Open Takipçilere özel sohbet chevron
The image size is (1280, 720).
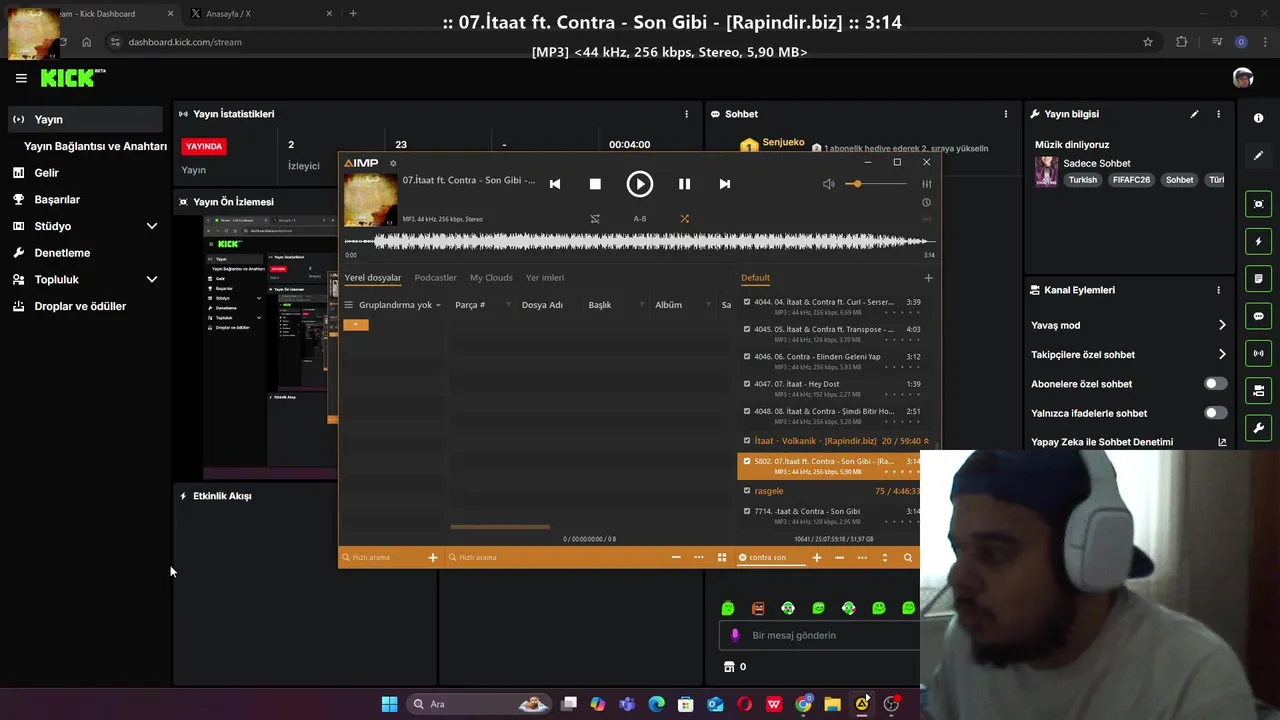click(1222, 354)
